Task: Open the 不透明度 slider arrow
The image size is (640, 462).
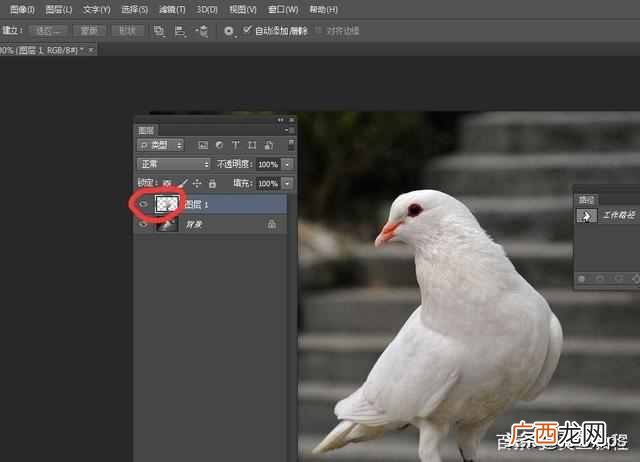Action: point(287,164)
